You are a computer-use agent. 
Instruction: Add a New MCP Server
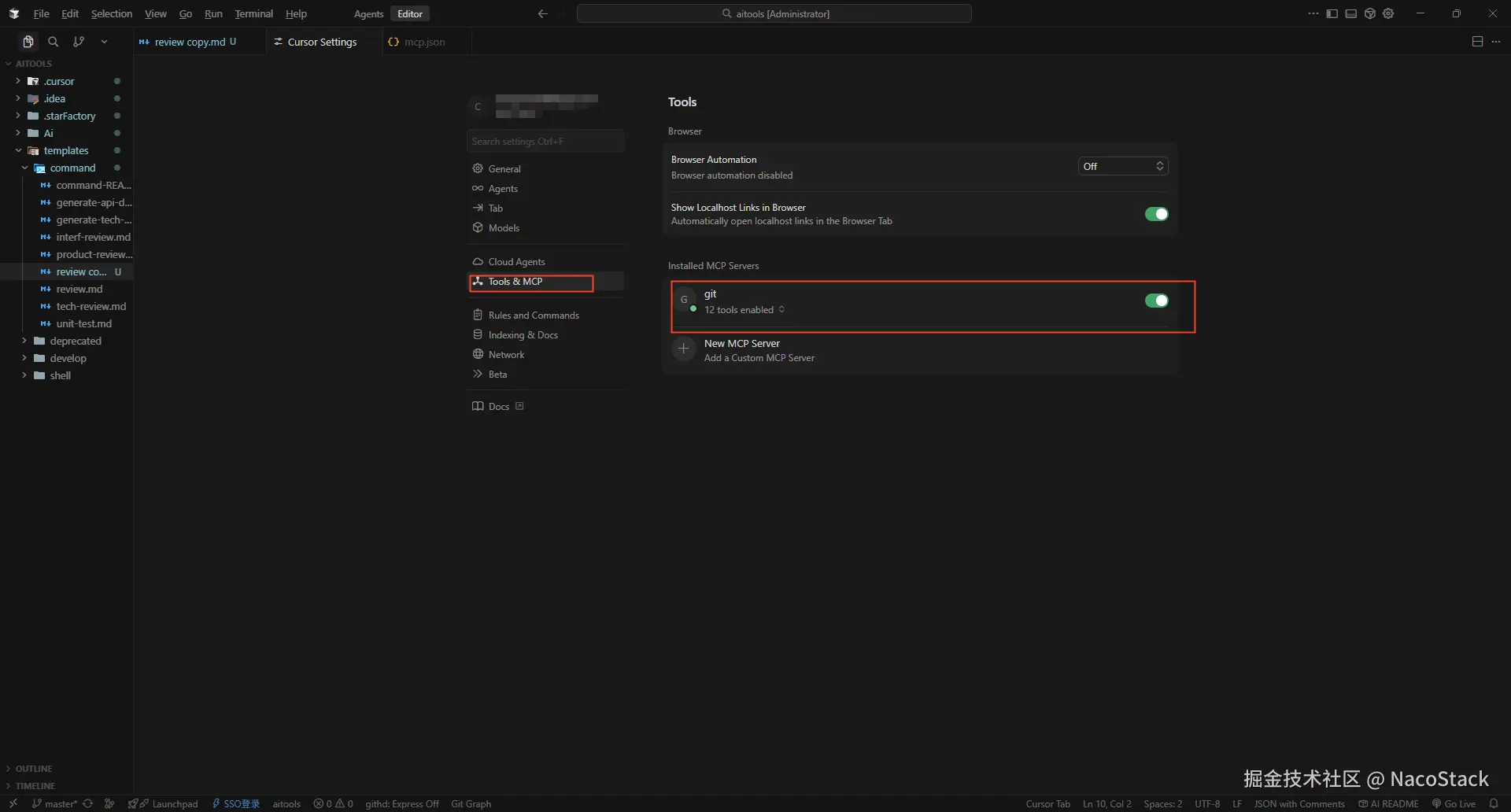pyautogui.click(x=920, y=350)
